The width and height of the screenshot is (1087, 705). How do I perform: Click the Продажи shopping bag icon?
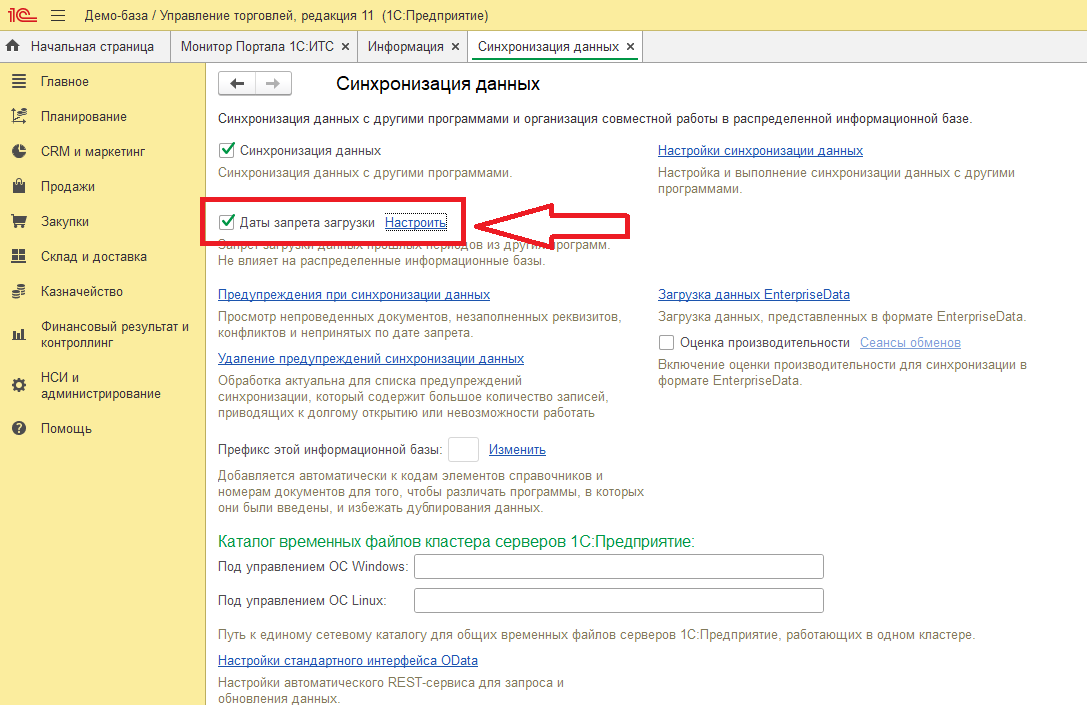coord(19,186)
